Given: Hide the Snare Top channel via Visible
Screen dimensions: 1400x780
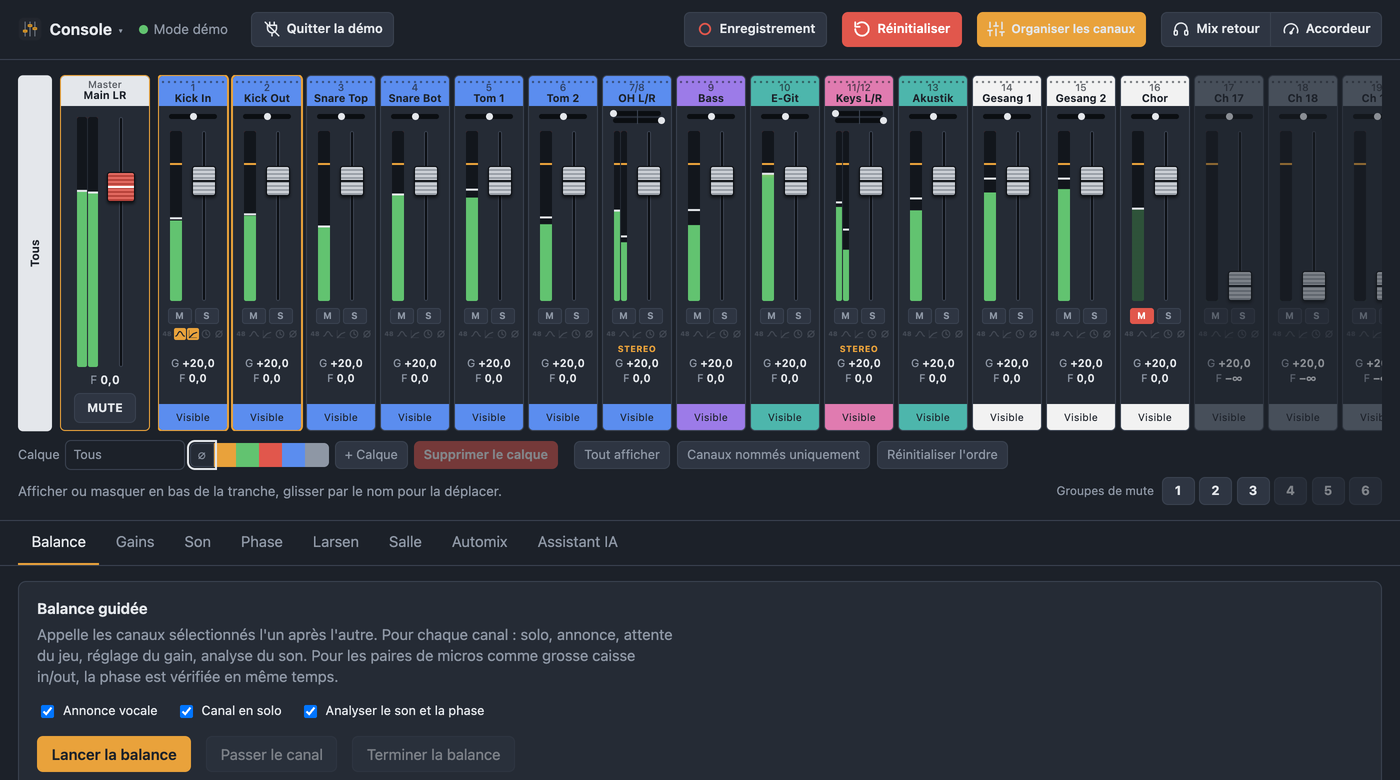Looking at the screenshot, I should (341, 417).
